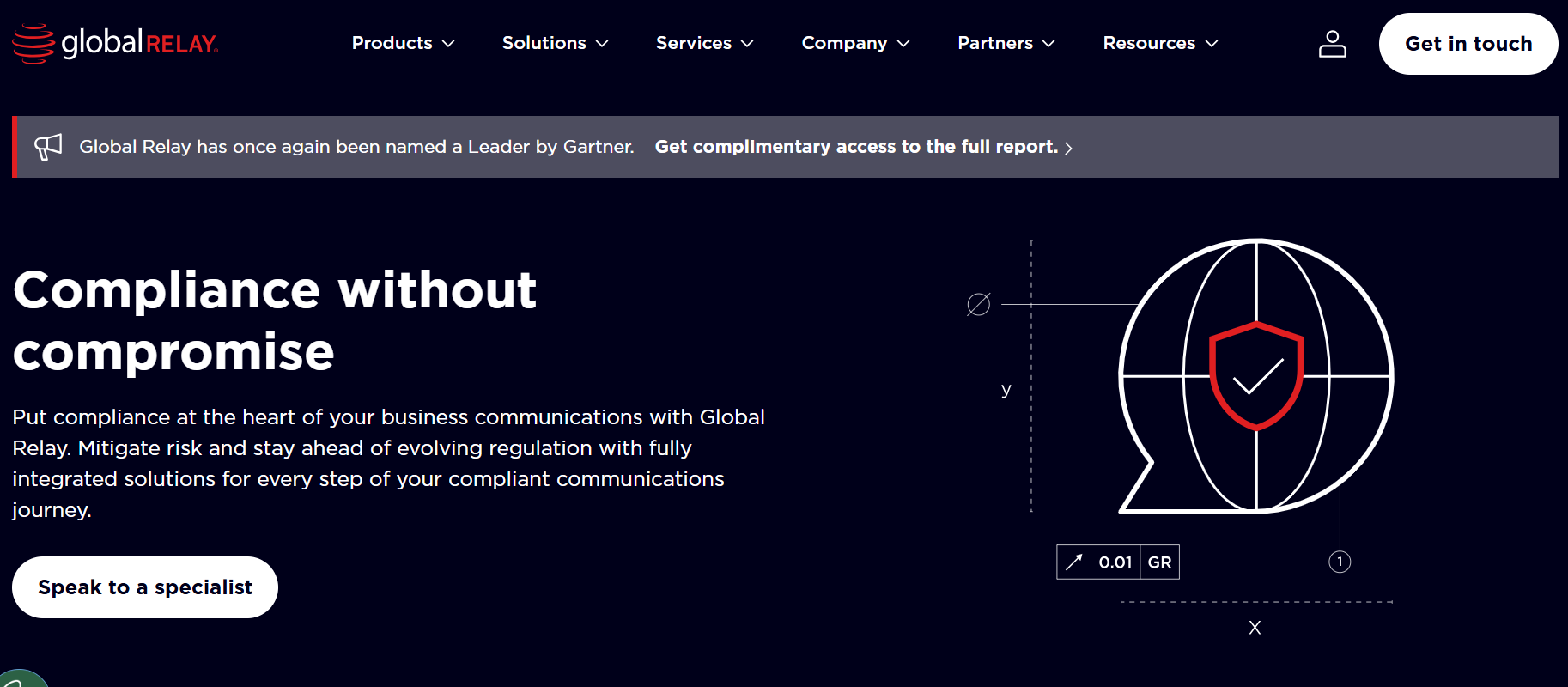
Task: Expand the Products dropdown chevron
Action: pos(448,44)
